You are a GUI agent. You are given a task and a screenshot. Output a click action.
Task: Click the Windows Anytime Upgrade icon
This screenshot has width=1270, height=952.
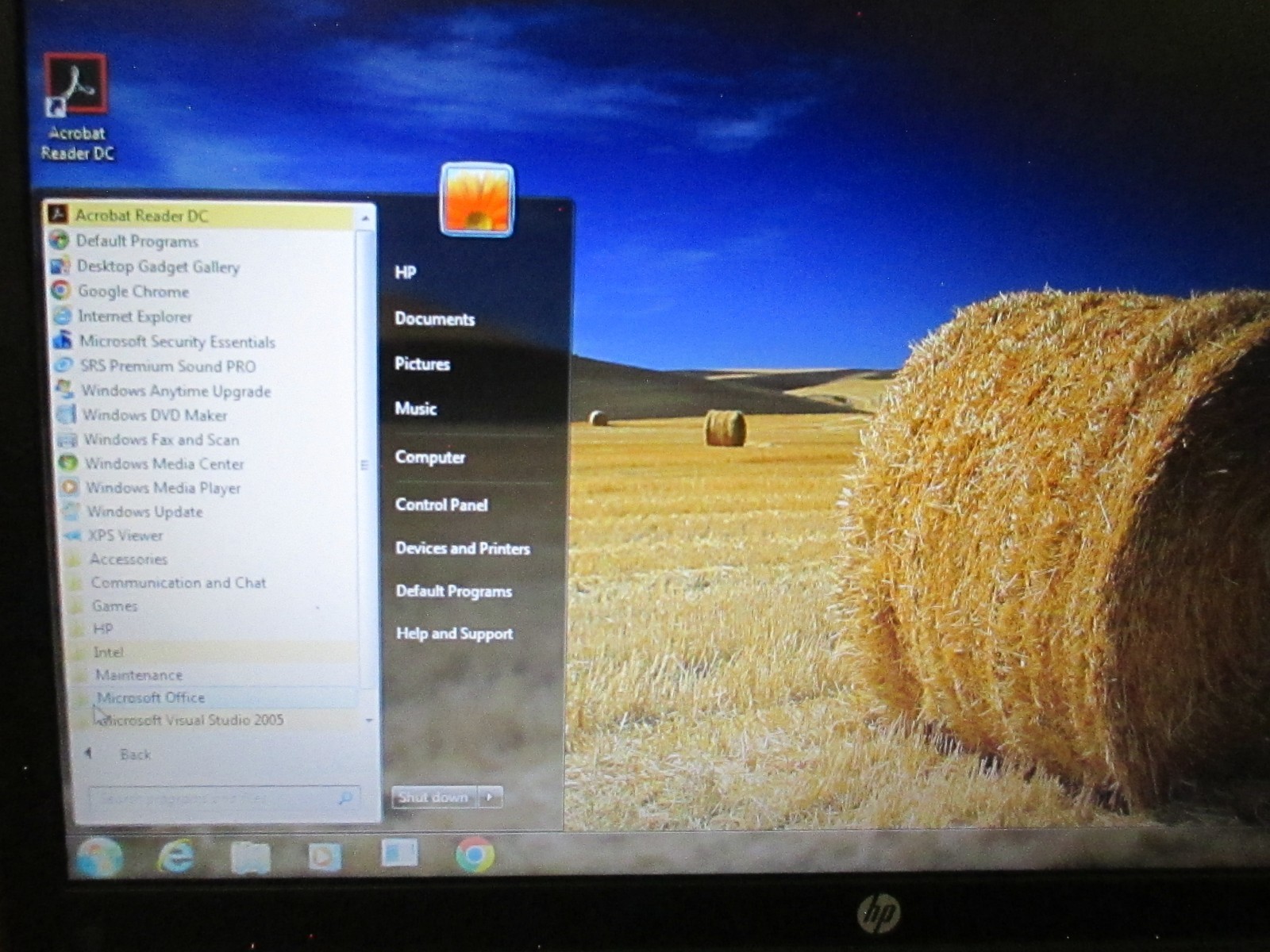[x=65, y=390]
